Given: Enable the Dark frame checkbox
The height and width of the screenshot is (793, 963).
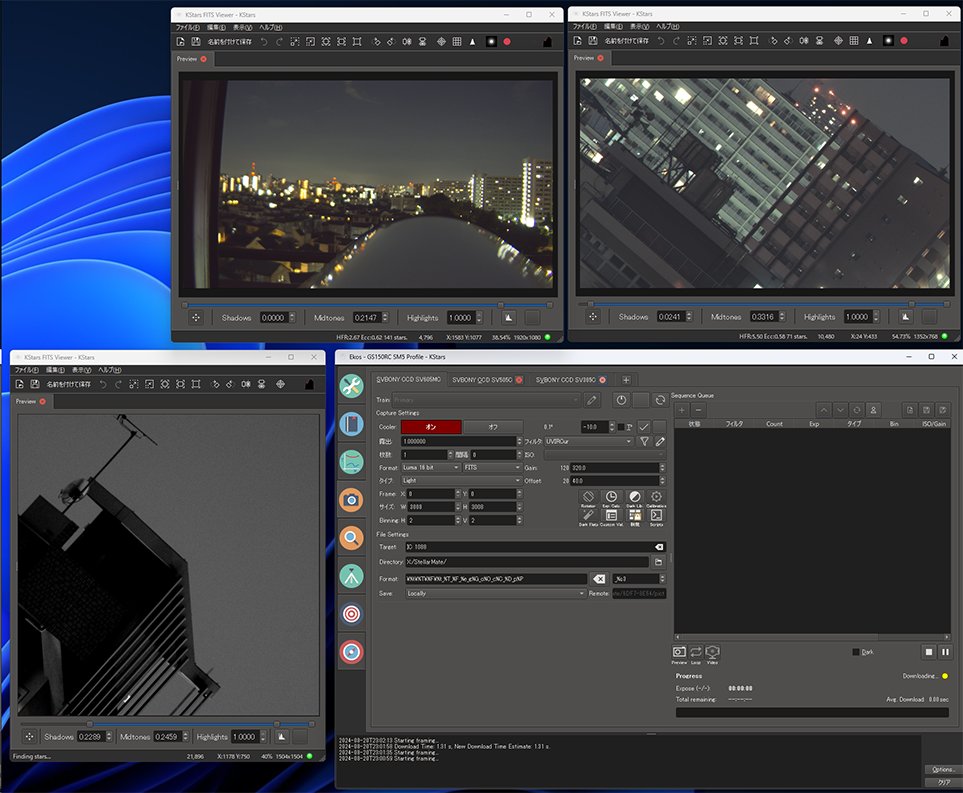Looking at the screenshot, I should point(856,652).
